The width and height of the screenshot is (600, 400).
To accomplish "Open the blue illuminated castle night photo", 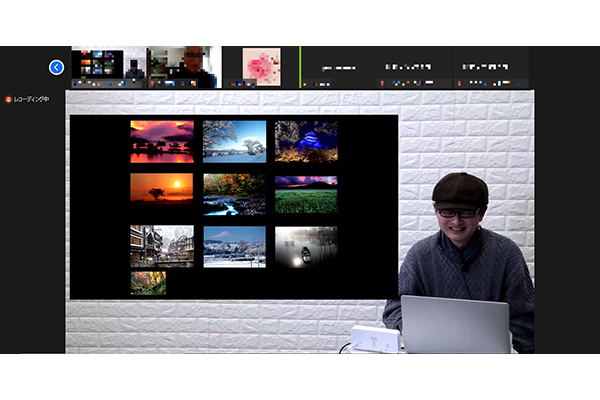I will [306, 141].
